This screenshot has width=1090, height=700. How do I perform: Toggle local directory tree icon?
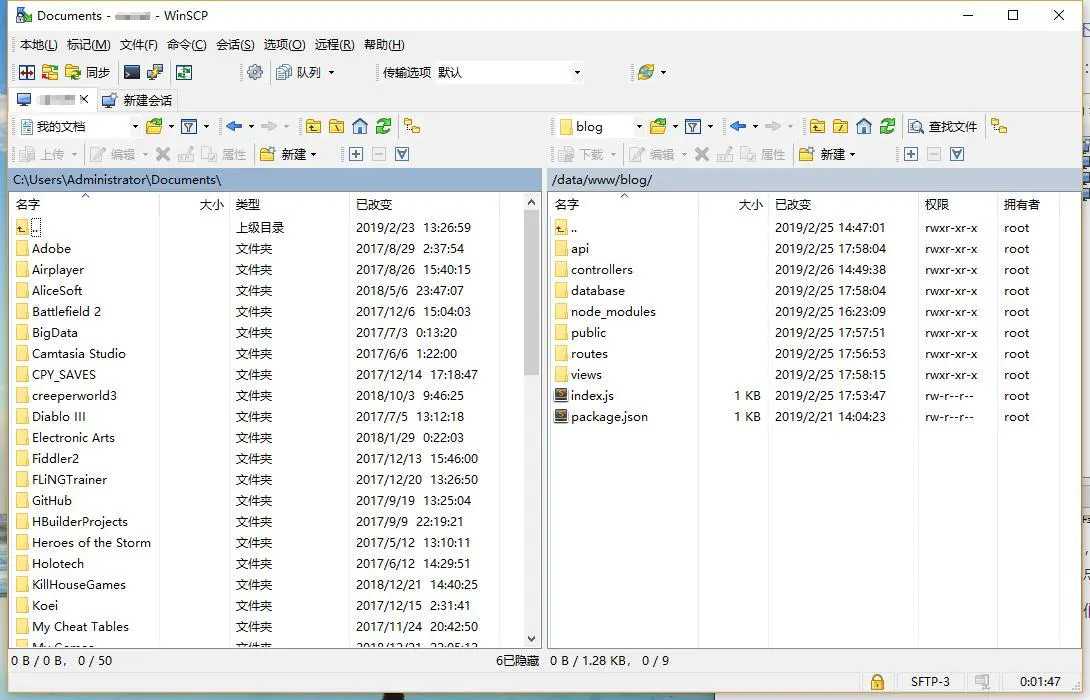coord(412,127)
